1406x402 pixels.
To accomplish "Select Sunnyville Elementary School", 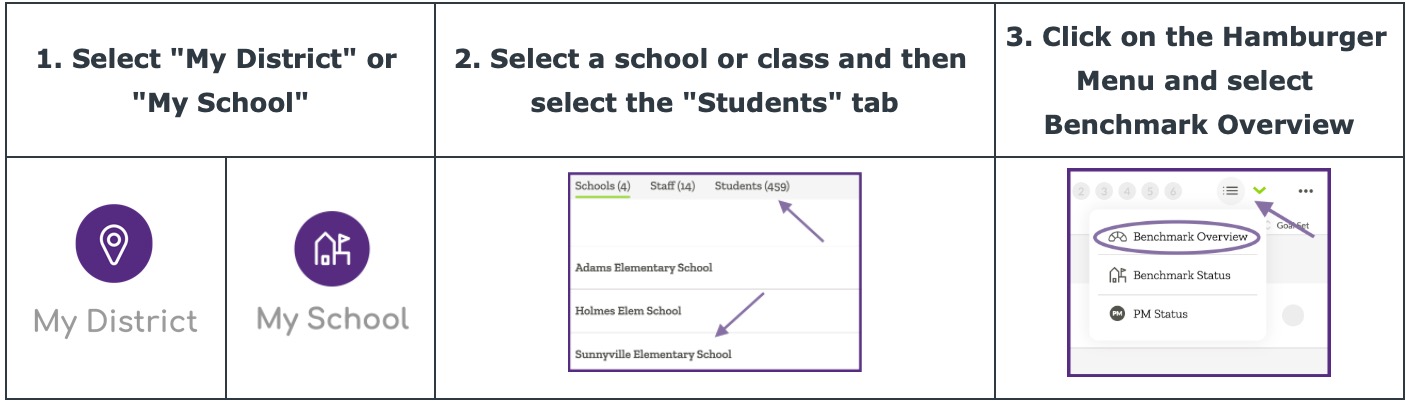I will (x=653, y=354).
